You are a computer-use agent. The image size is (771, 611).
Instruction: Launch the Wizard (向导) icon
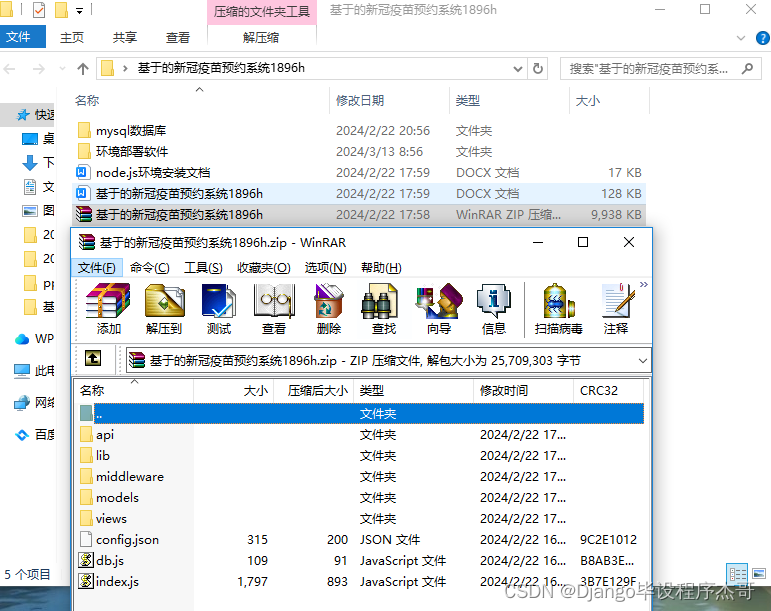pyautogui.click(x=439, y=309)
